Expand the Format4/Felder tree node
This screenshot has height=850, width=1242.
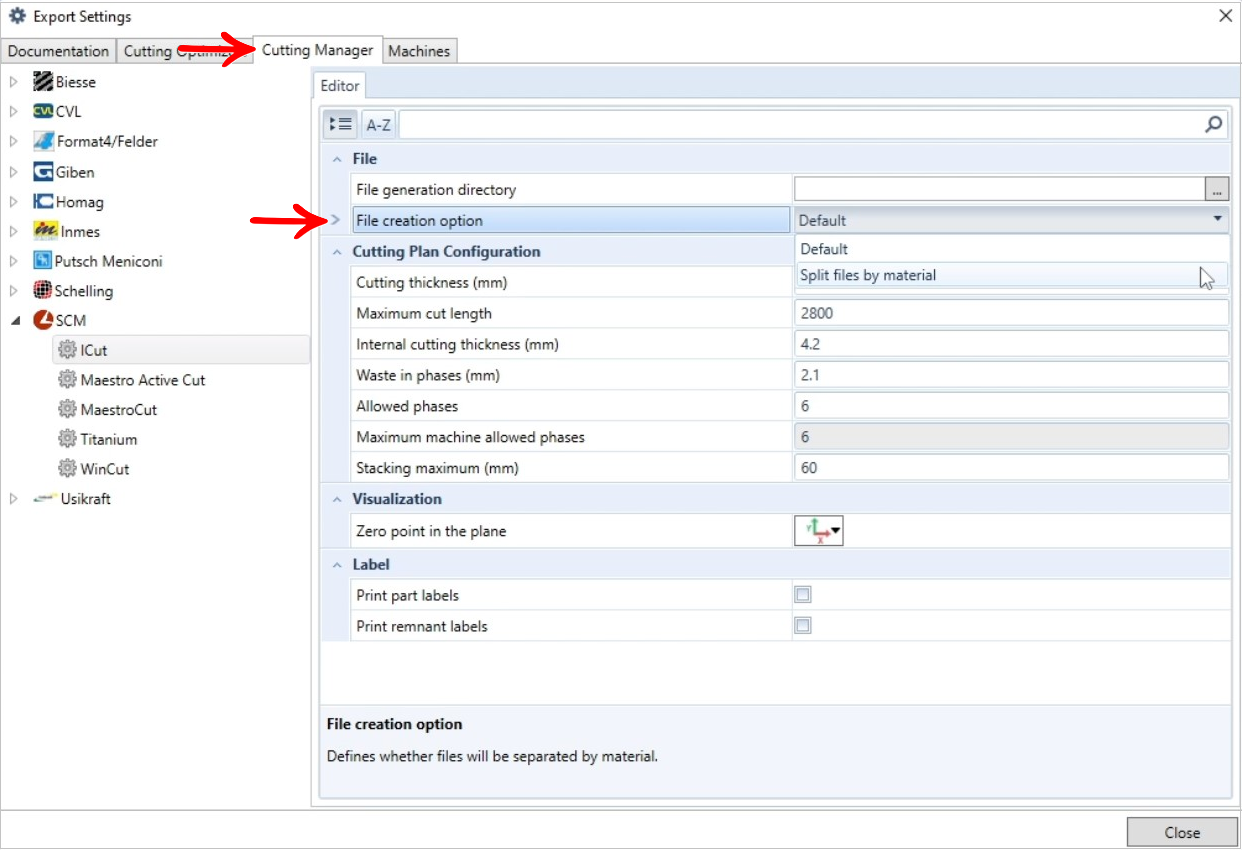[14, 141]
